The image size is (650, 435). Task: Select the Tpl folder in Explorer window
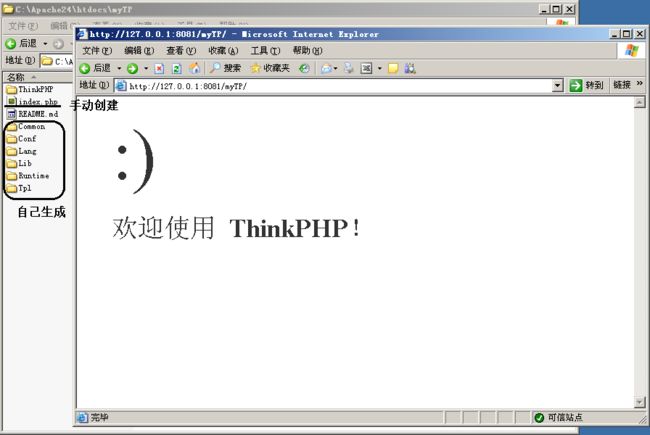(19, 188)
